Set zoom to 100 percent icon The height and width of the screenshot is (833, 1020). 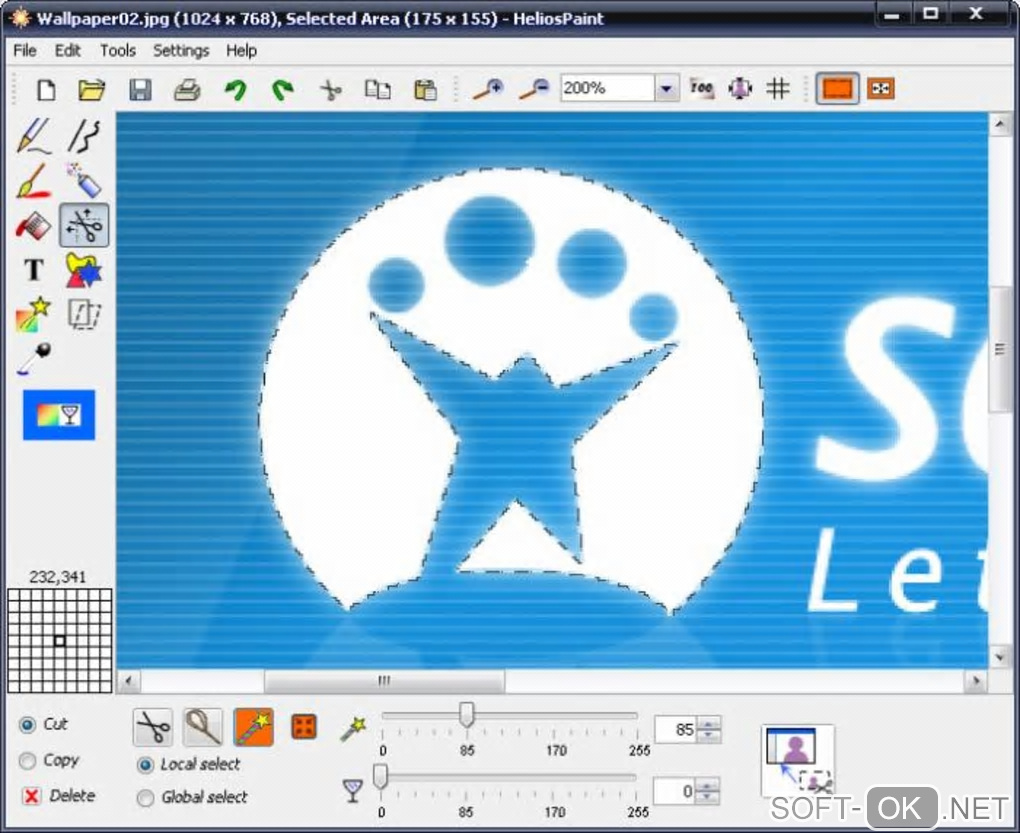701,88
